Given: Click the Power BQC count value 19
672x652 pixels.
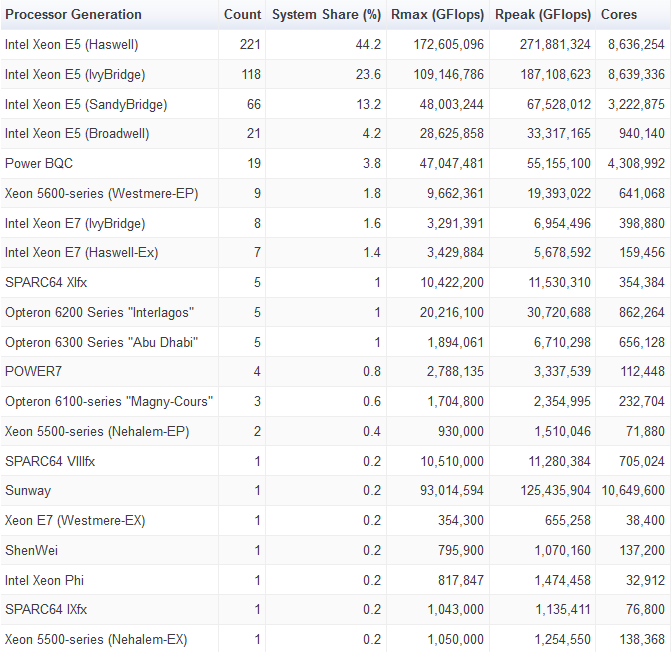Looking at the screenshot, I should 254,163.
